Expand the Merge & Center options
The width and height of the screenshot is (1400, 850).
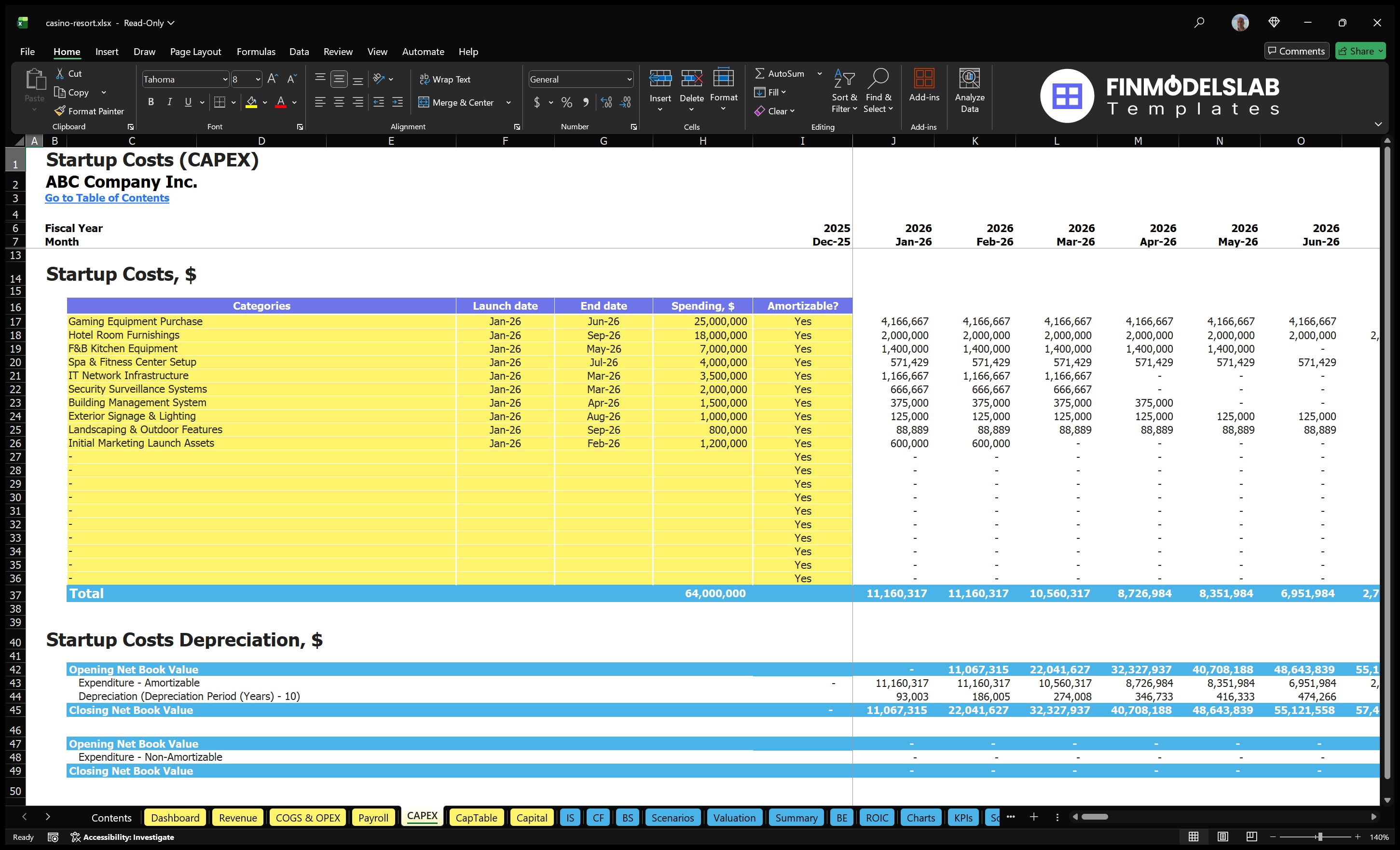[x=508, y=102]
